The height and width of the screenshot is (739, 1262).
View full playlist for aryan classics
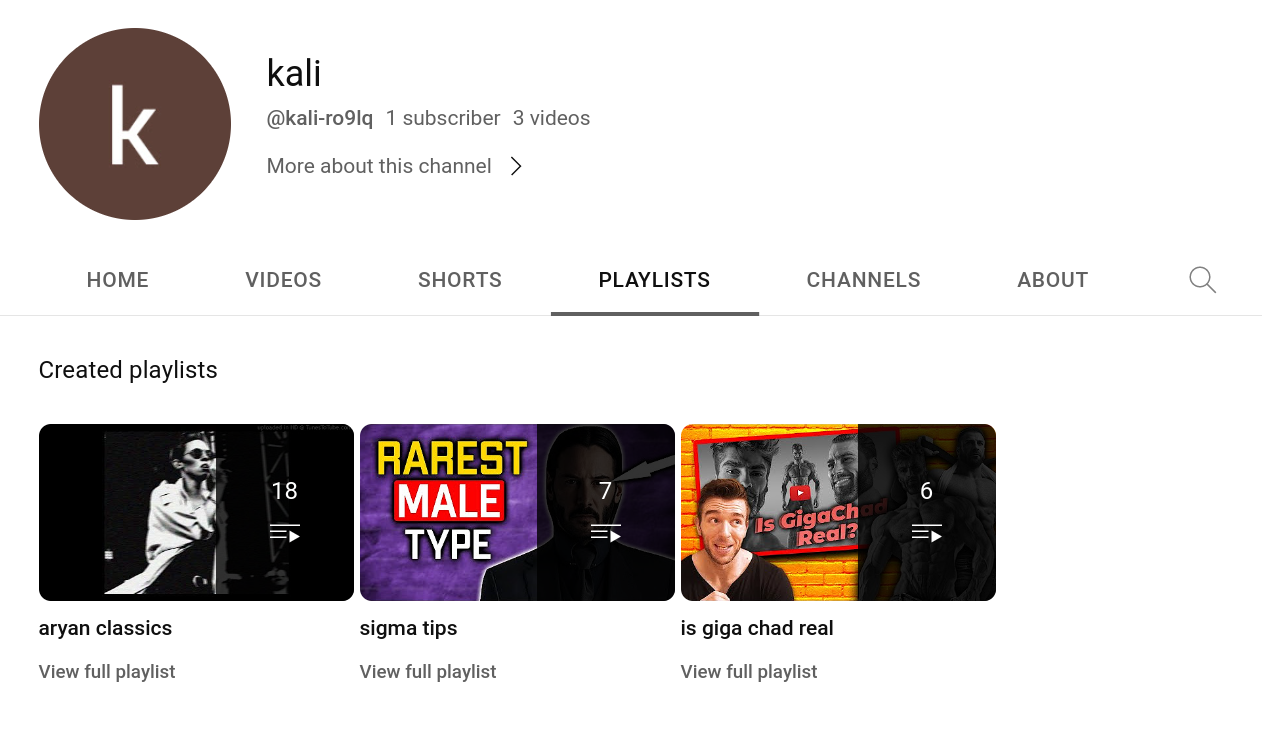107,672
